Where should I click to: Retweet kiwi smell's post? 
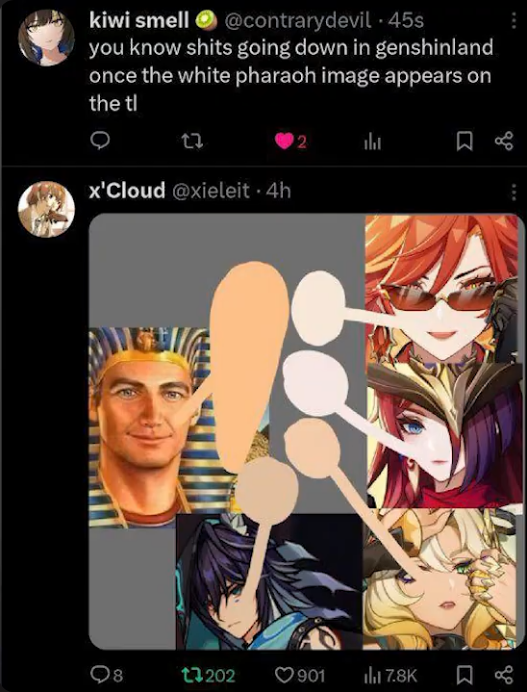pos(192,141)
